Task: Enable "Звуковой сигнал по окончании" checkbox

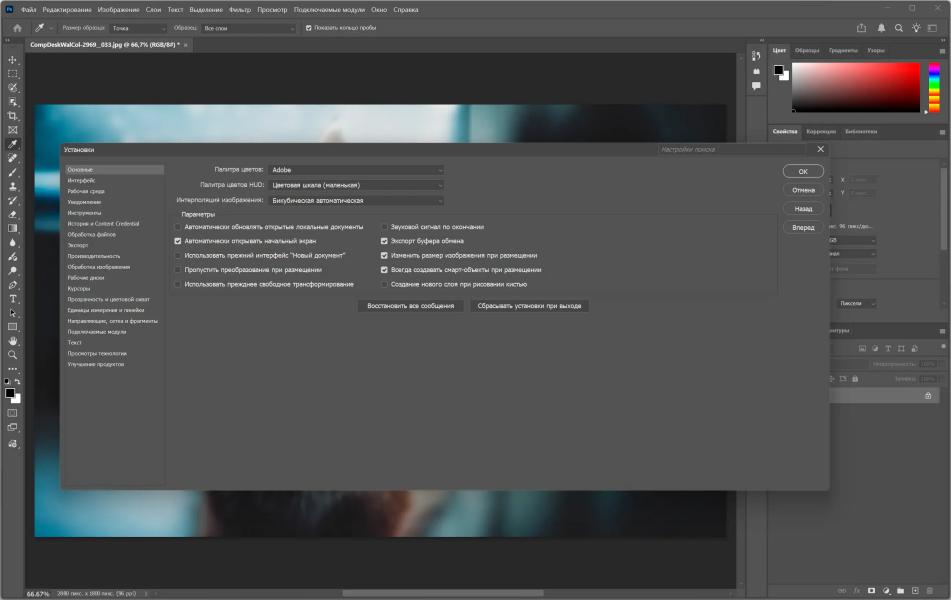Action: click(x=384, y=227)
